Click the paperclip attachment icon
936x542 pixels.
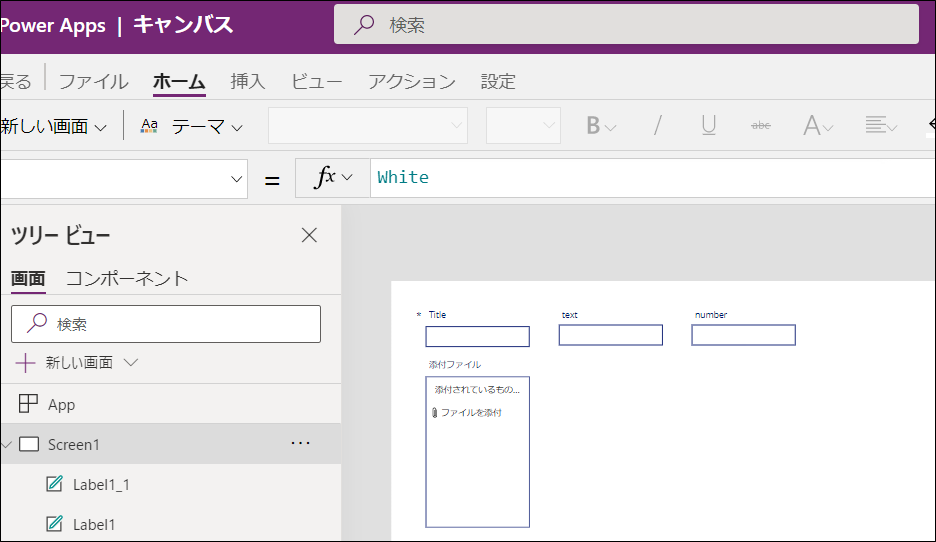pos(435,412)
